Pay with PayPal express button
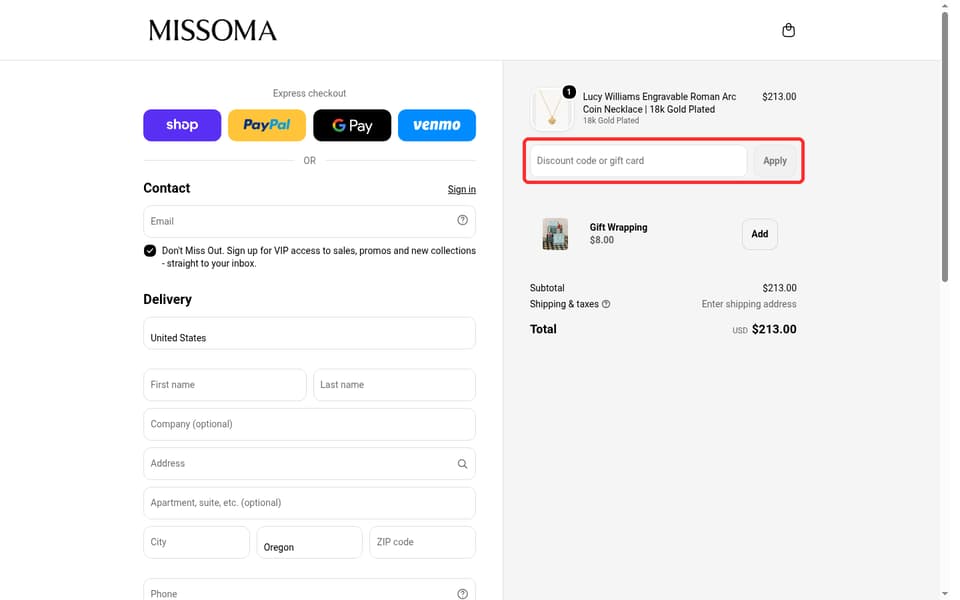This screenshot has width=960, height=600. pos(267,125)
